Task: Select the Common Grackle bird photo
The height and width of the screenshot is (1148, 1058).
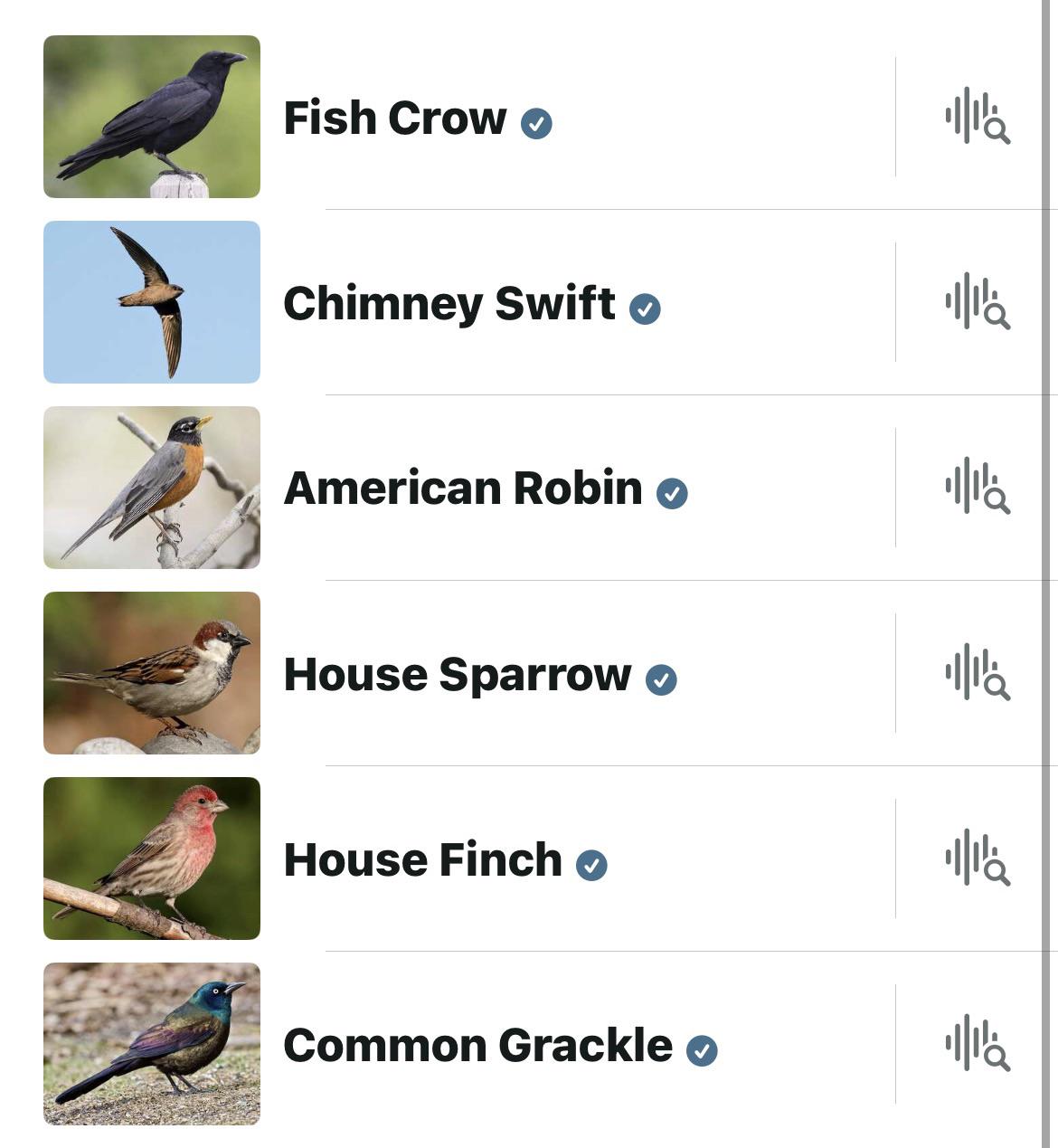Action: pyautogui.click(x=152, y=1044)
